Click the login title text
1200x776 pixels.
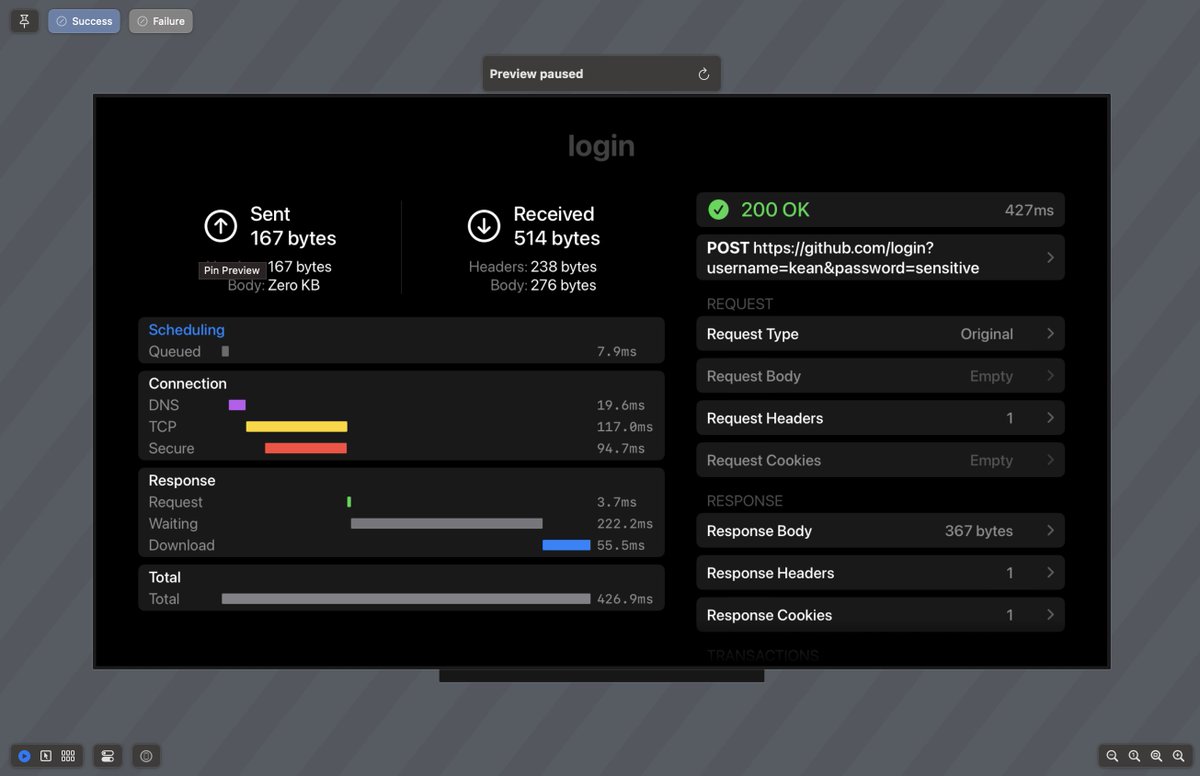coord(601,146)
